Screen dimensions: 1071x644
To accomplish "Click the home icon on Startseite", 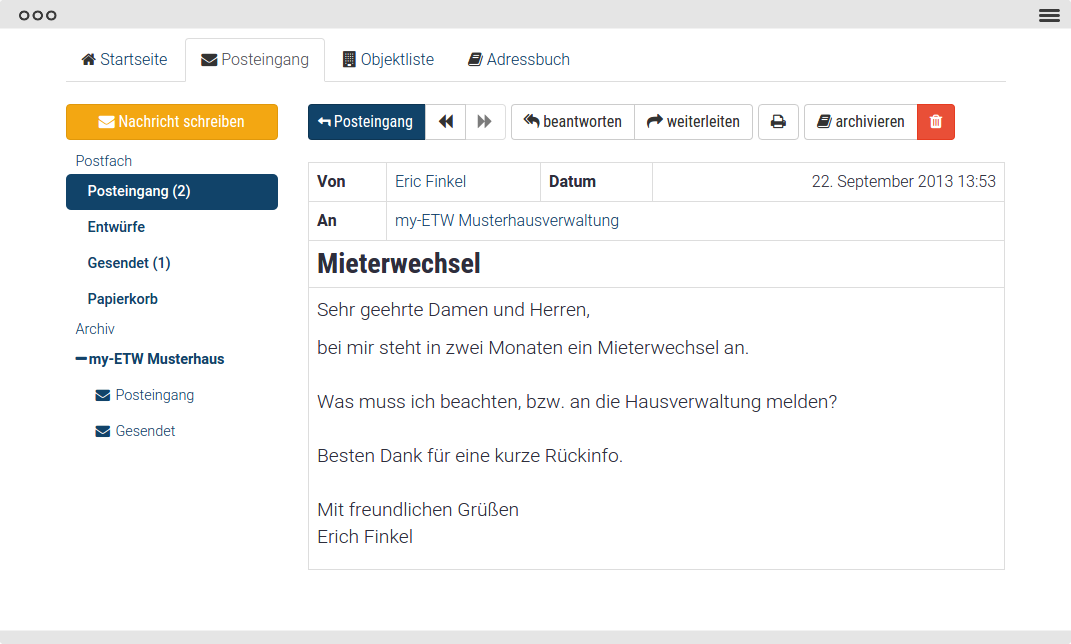I will [x=88, y=60].
